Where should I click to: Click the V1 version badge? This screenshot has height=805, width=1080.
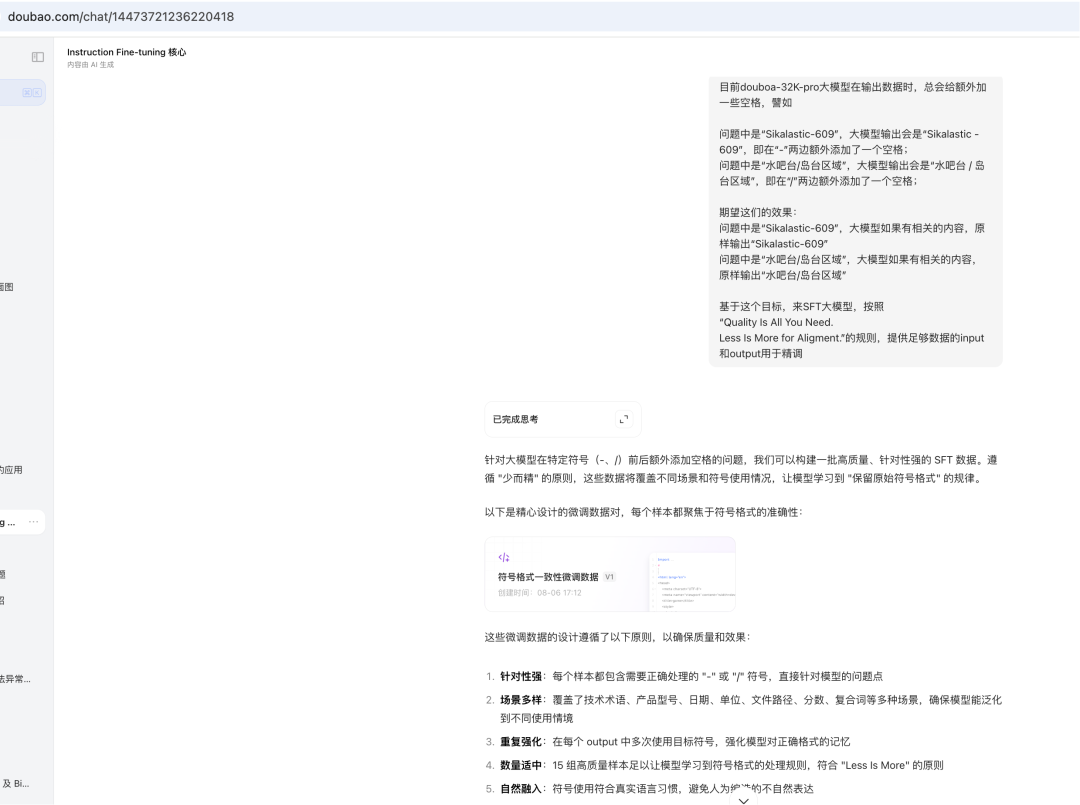[x=610, y=577]
